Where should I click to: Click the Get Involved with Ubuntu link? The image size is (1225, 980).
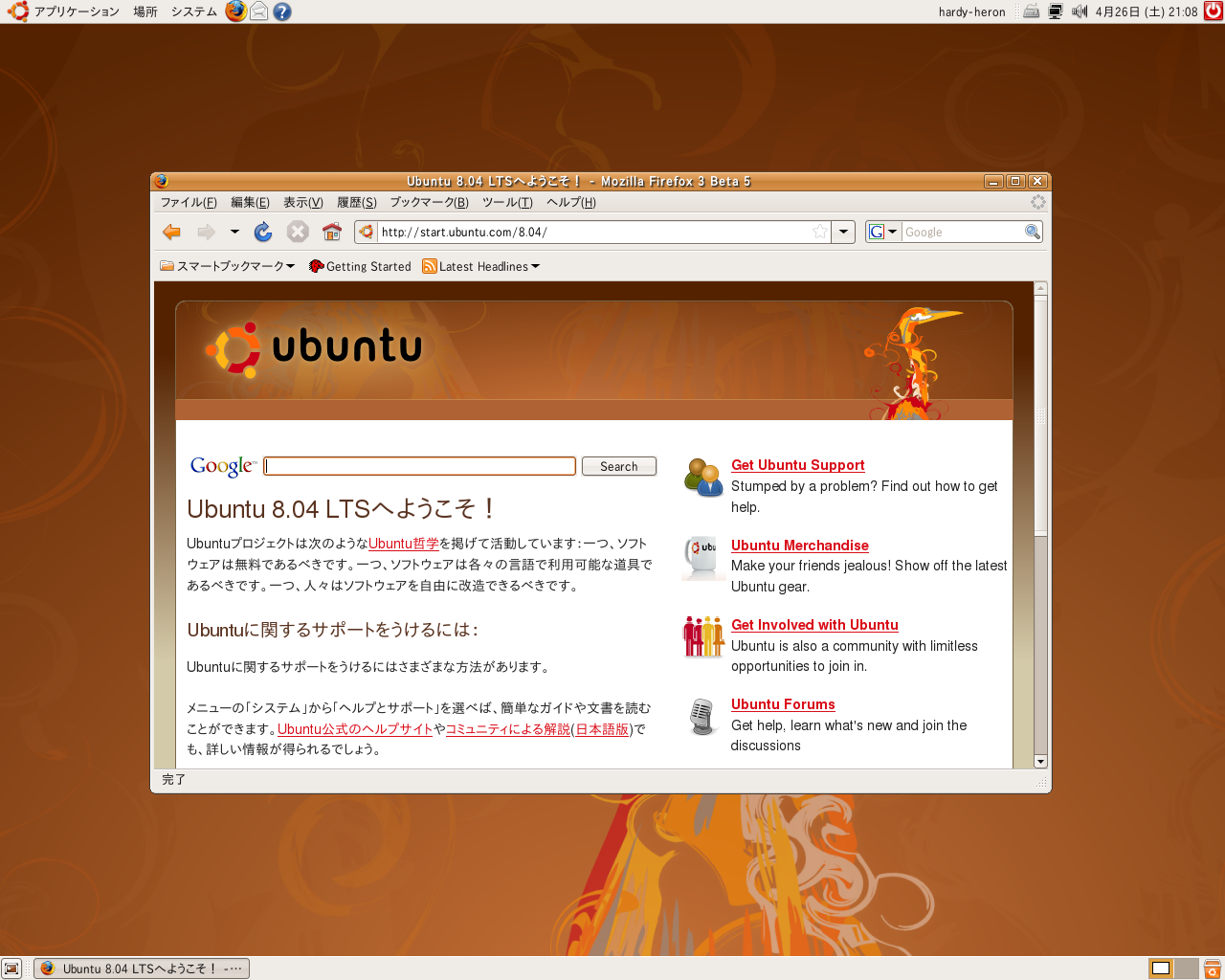[814, 625]
